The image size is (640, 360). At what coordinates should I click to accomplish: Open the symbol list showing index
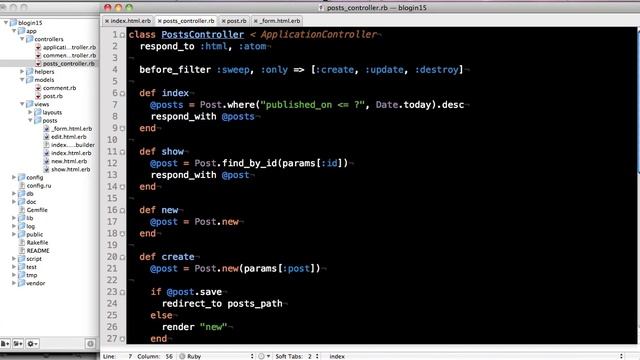click(476, 356)
